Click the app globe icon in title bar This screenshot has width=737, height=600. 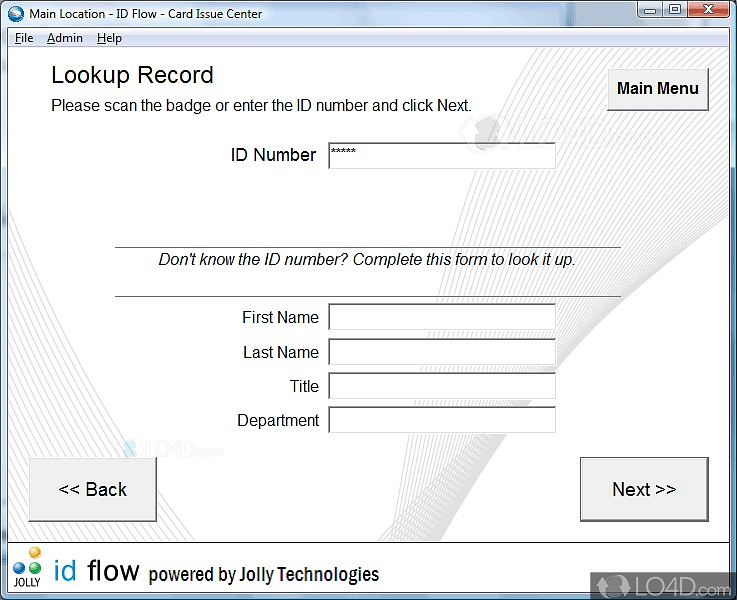[16, 14]
